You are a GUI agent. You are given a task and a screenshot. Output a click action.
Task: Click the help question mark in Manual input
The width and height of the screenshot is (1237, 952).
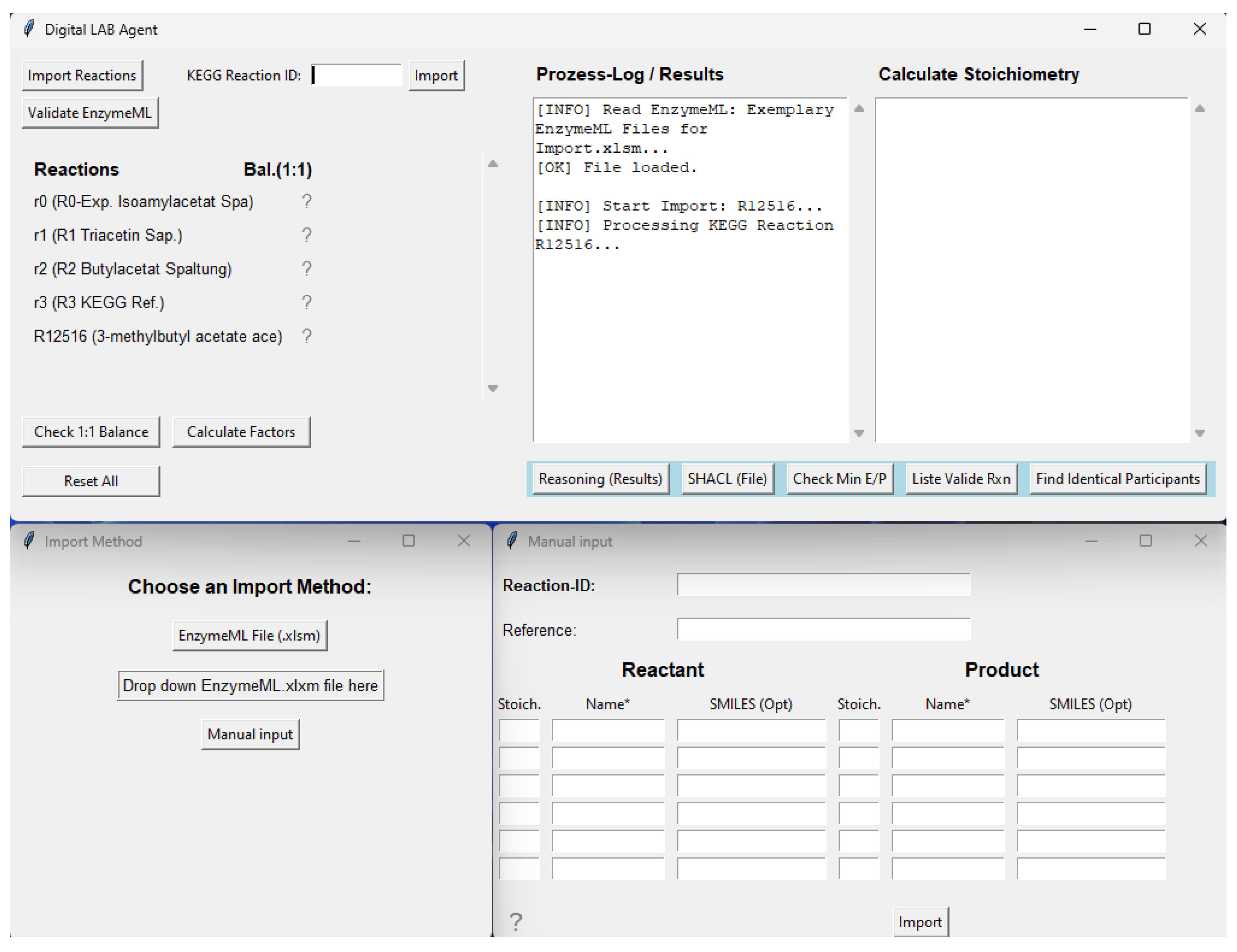(x=515, y=922)
